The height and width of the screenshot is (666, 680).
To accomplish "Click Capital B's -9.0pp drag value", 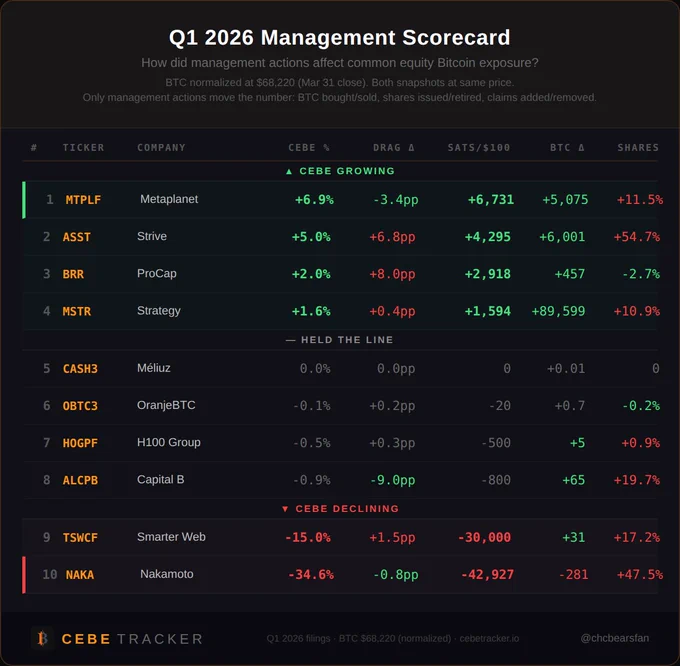I will tap(392, 480).
